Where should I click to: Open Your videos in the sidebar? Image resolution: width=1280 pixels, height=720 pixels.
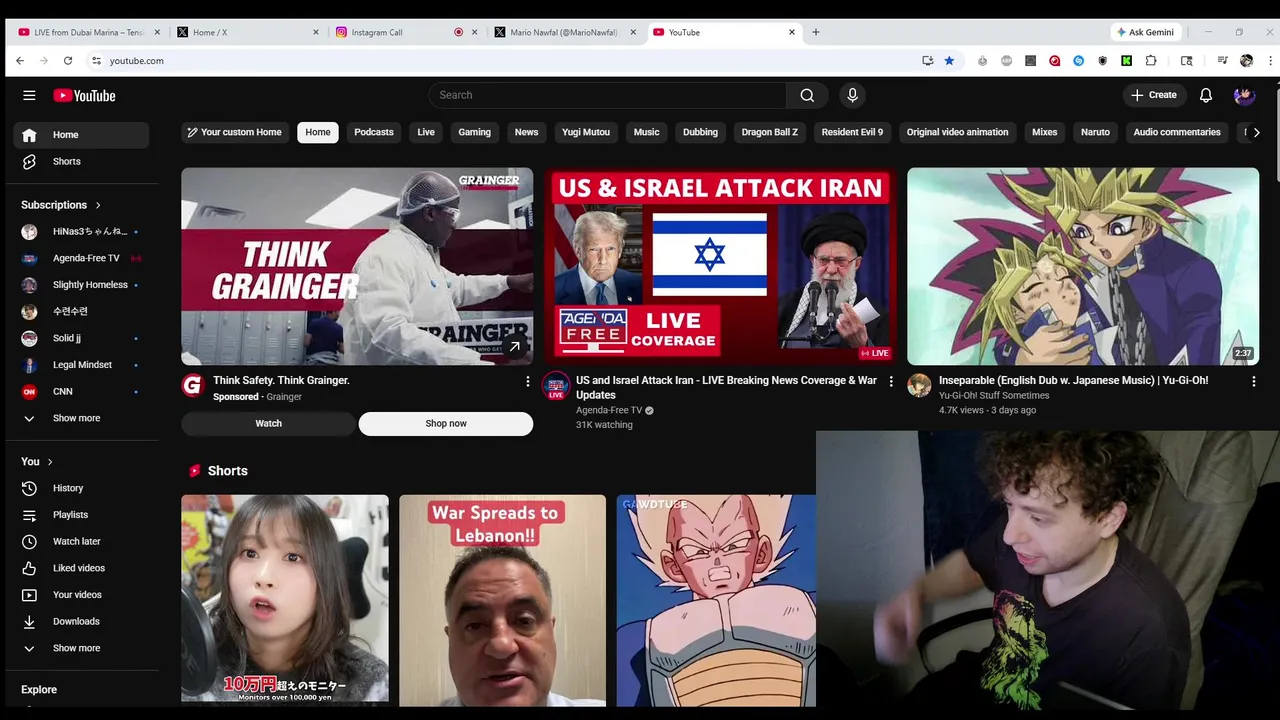click(x=81, y=595)
